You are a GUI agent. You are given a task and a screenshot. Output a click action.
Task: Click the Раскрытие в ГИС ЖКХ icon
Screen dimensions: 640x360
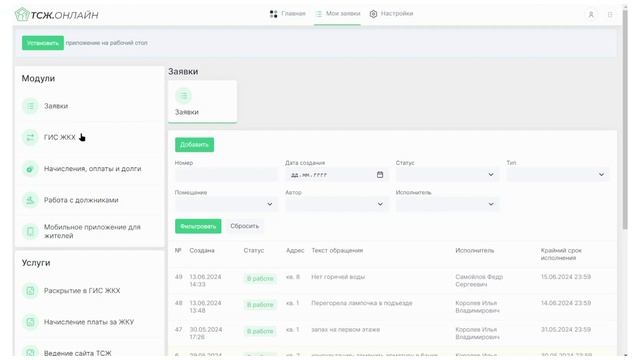(30, 291)
